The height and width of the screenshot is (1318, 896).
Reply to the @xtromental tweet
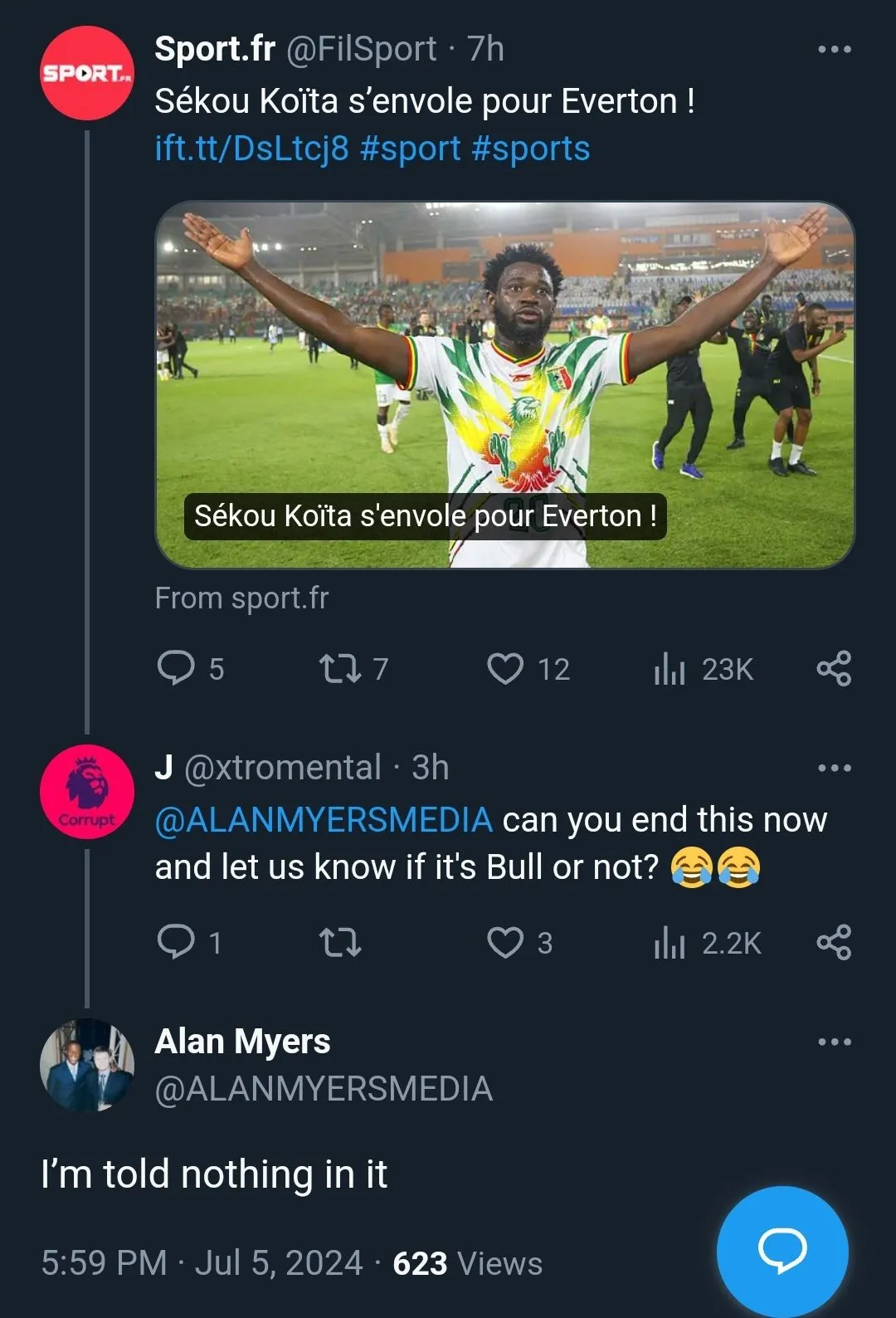pos(176,942)
